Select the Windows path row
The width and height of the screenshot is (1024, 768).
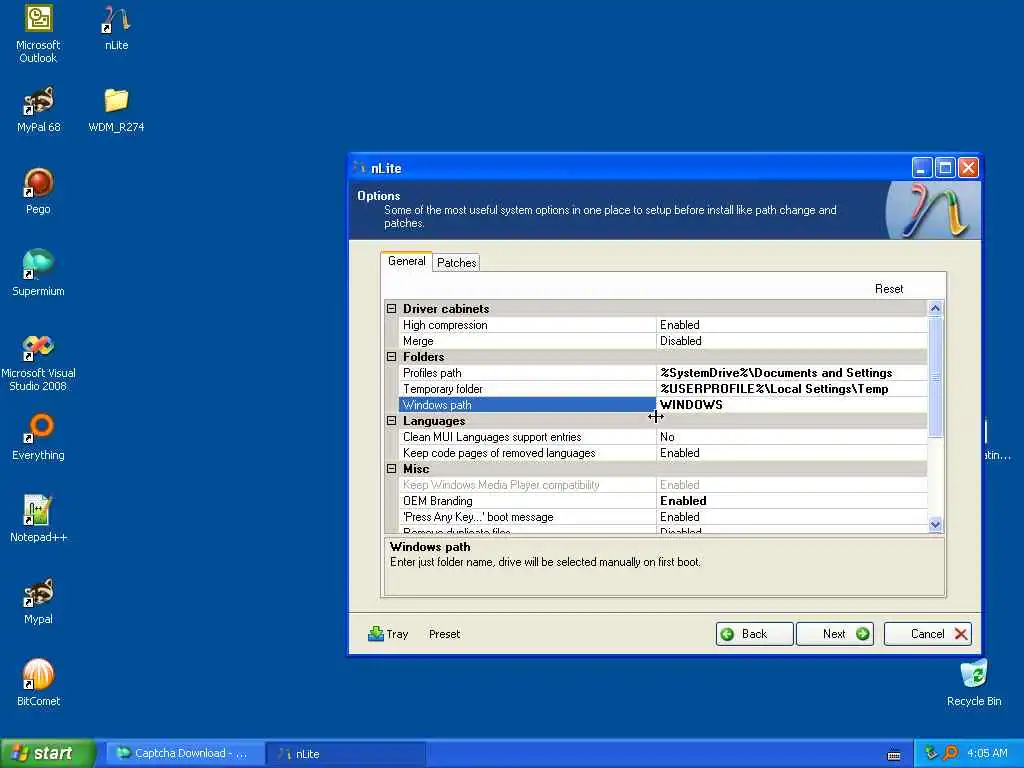coord(663,405)
